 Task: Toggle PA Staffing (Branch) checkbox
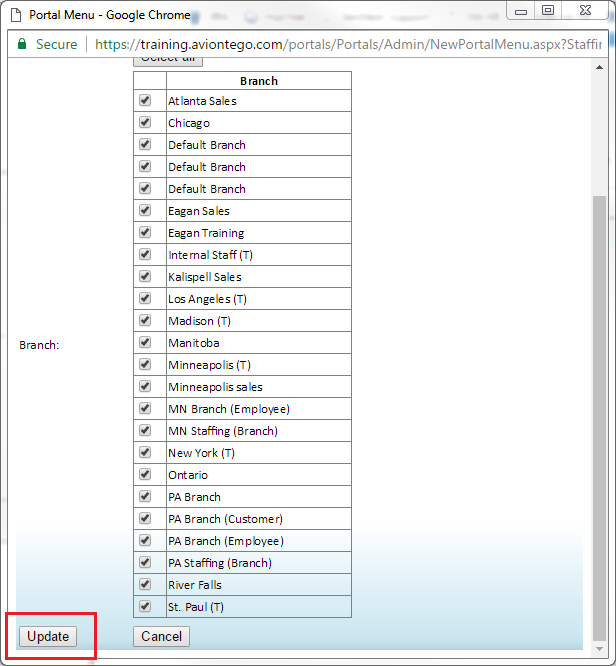point(145,562)
